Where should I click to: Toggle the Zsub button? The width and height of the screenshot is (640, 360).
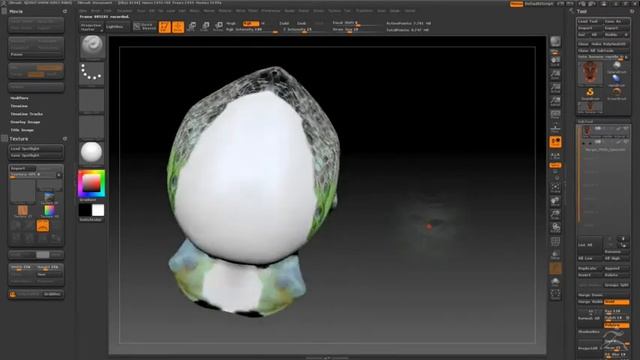click(x=301, y=23)
